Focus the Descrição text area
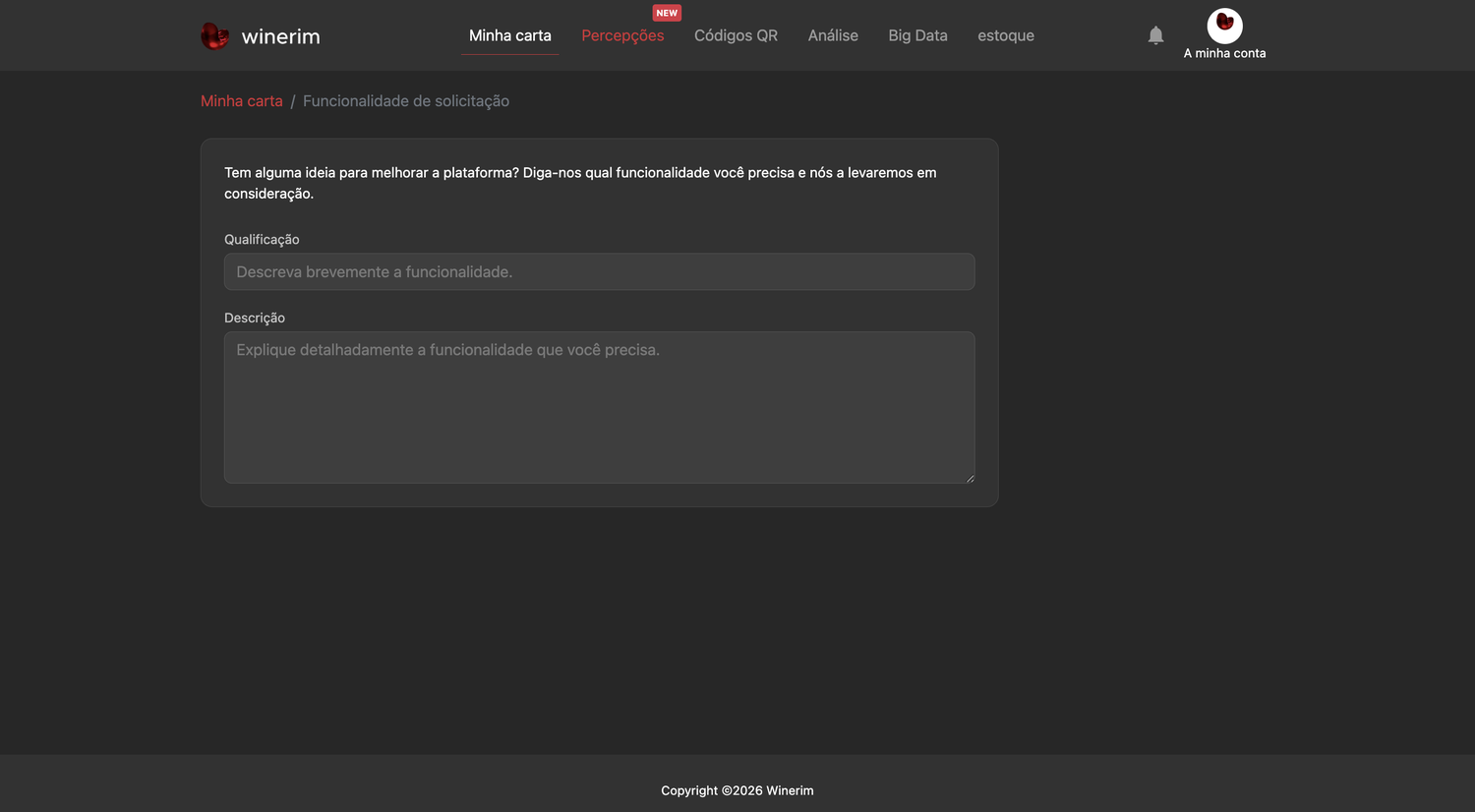1475x812 pixels. pyautogui.click(x=600, y=407)
